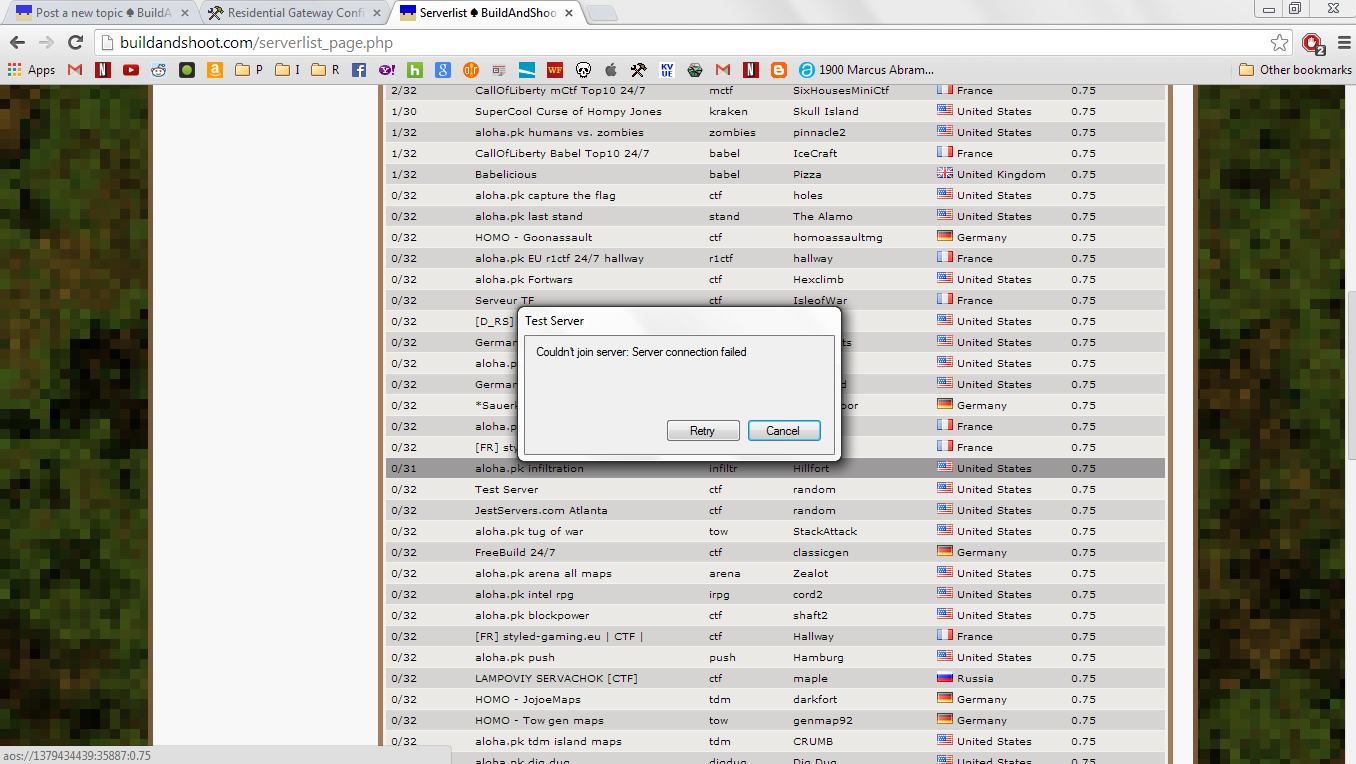Click the browser reload icon
This screenshot has height=764, width=1356.
[75, 44]
